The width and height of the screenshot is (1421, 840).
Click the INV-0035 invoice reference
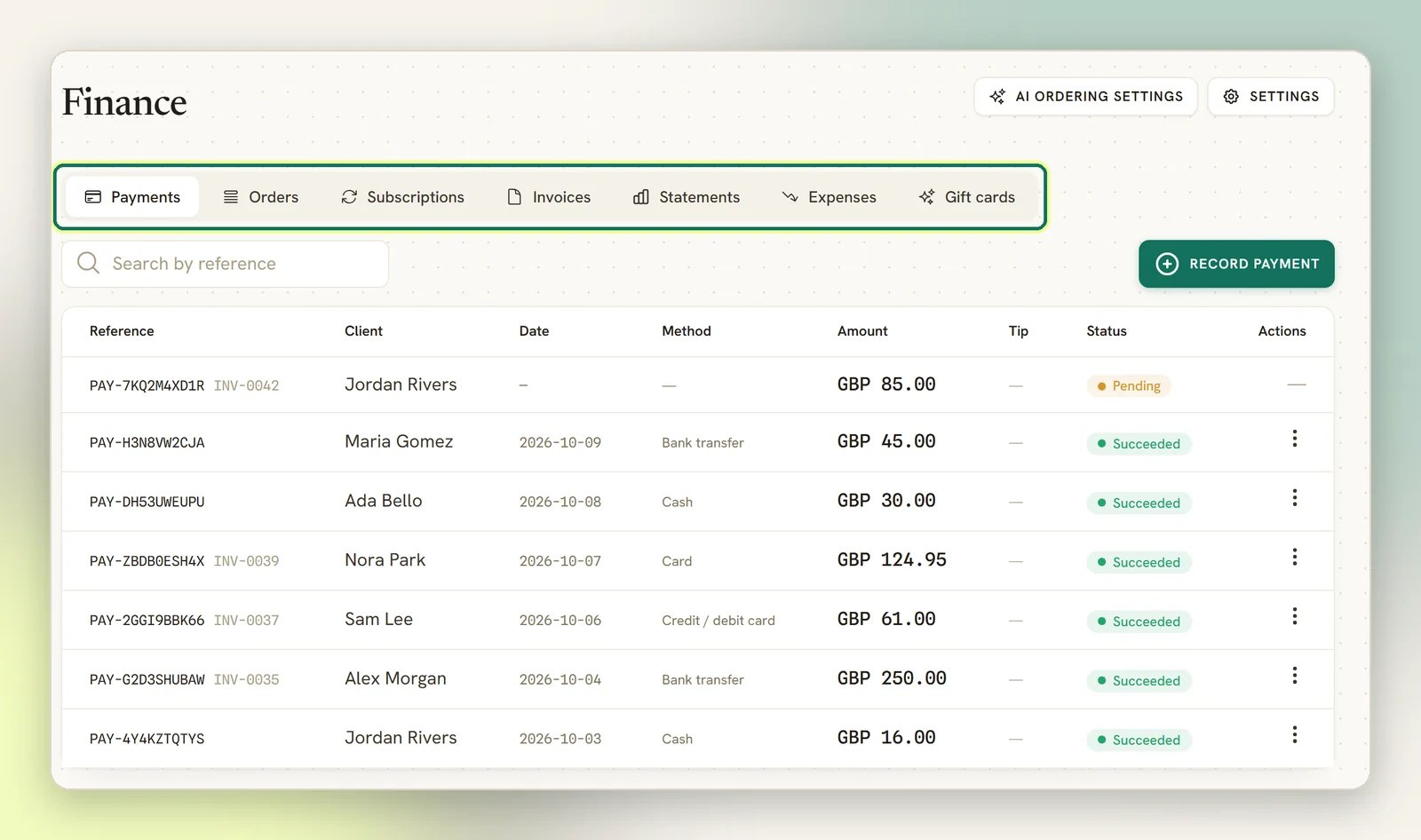[x=246, y=679]
